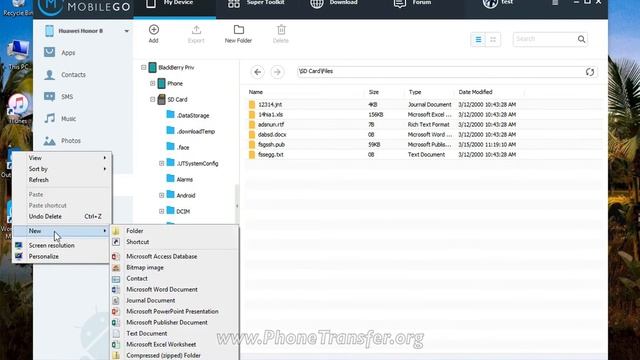The width and height of the screenshot is (640, 360).
Task: Switch to list view mode
Action: [x=478, y=39]
